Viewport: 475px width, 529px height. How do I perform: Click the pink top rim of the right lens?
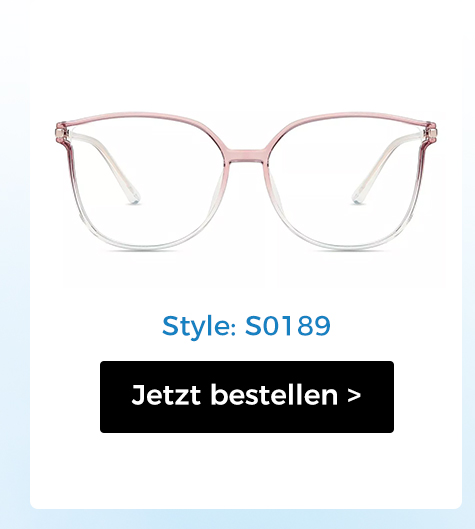(351, 115)
